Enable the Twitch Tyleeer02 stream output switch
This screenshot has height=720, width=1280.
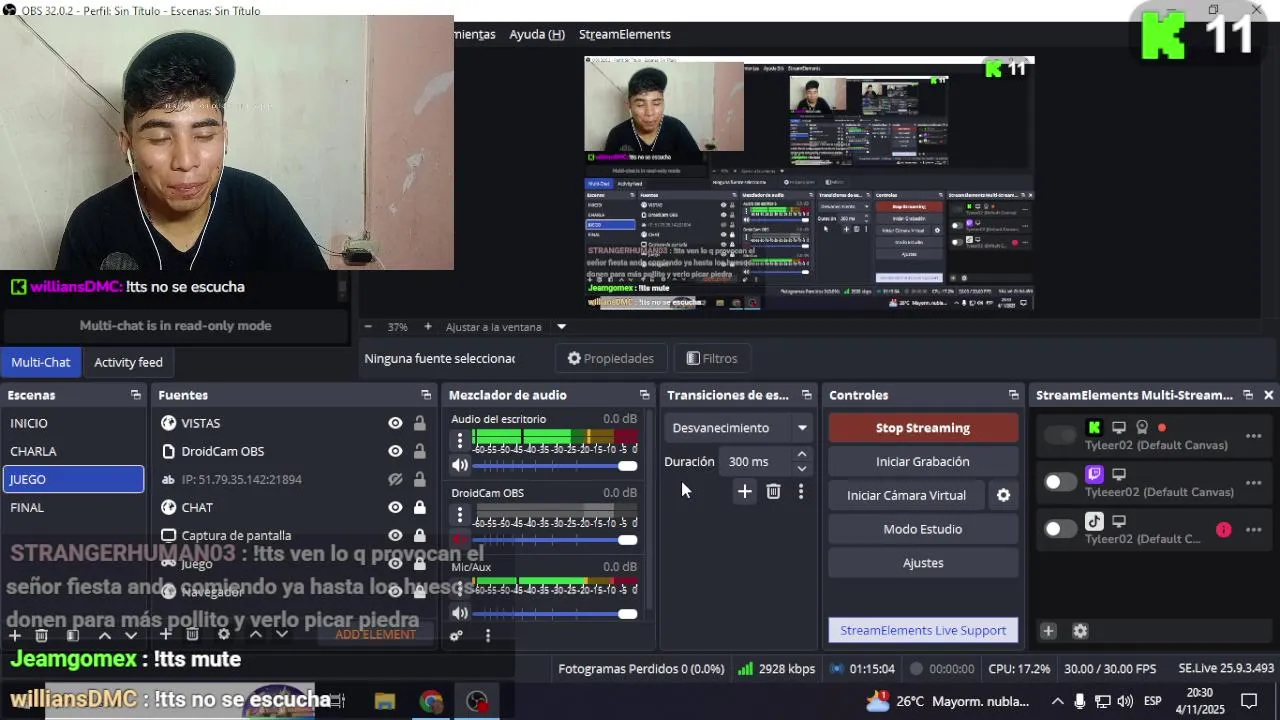tap(1059, 482)
